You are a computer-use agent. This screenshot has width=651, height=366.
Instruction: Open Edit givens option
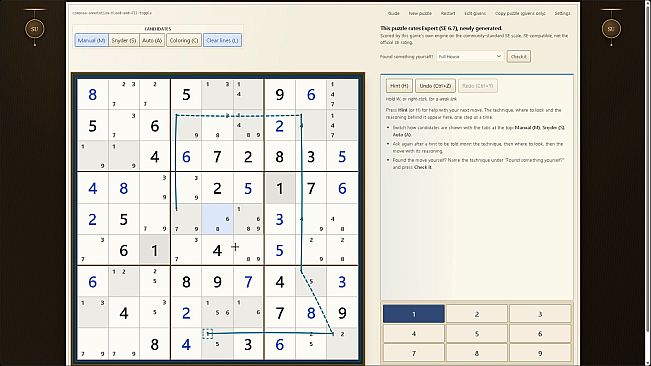coord(475,13)
